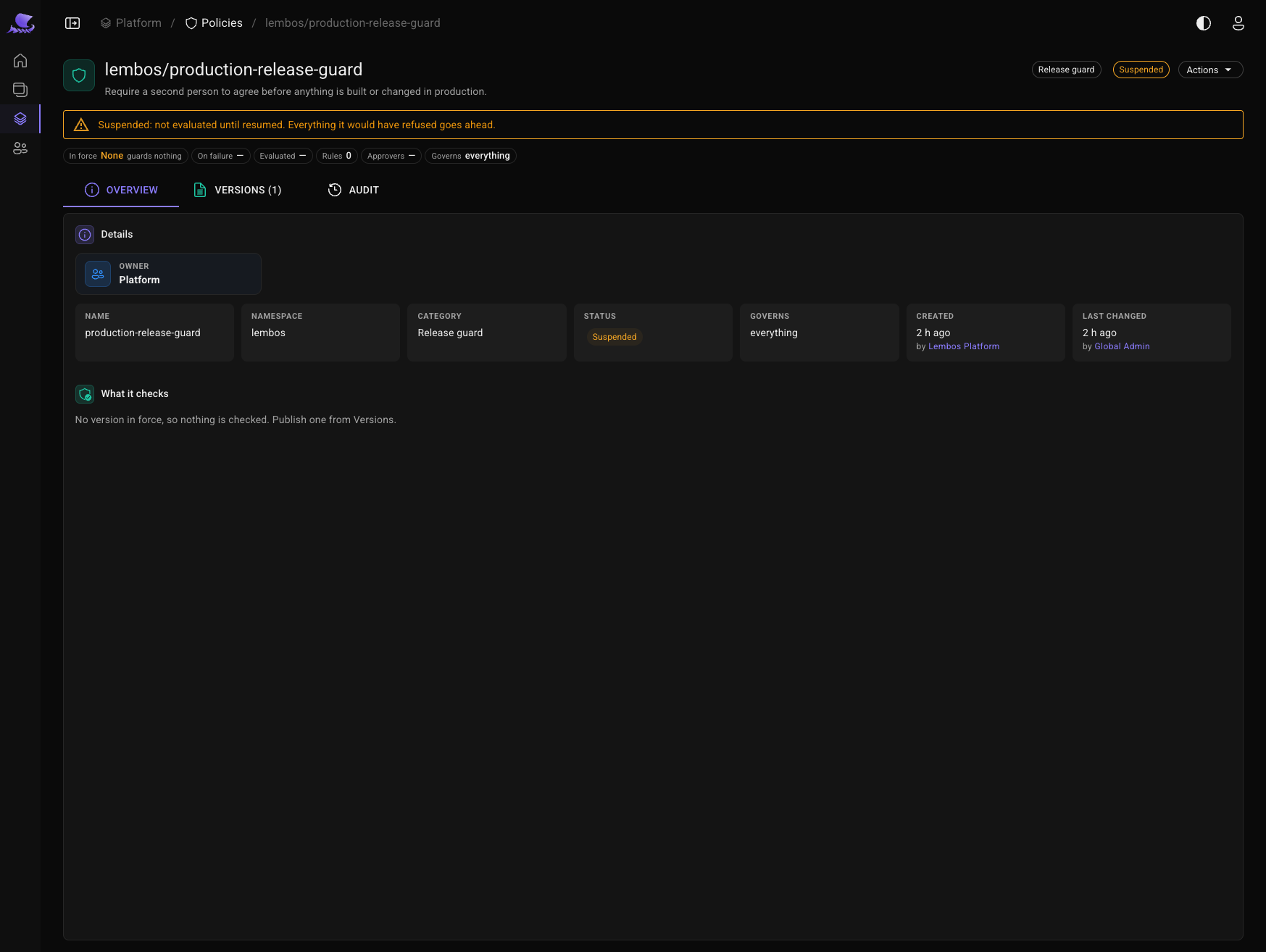Click the Approvers chip
Screen dimensions: 1266x952
(391, 156)
